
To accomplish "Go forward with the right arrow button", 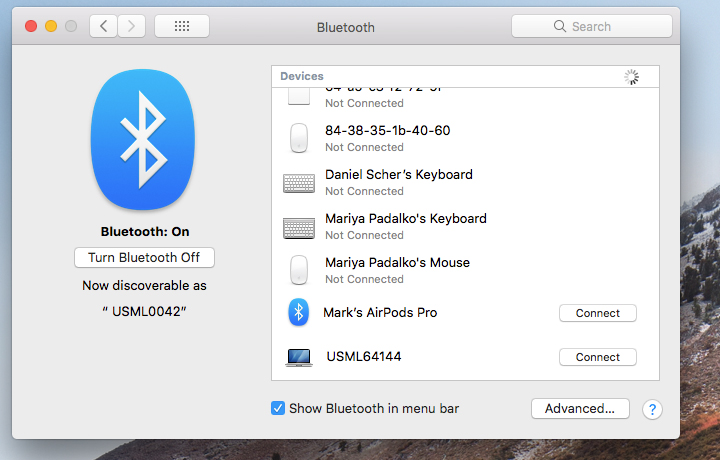I will coord(131,26).
